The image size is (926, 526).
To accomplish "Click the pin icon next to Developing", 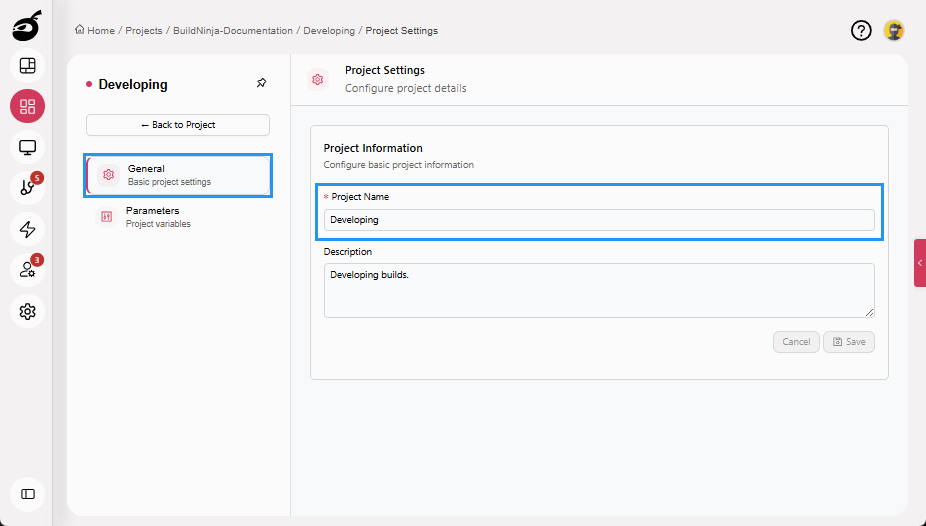I will click(262, 83).
